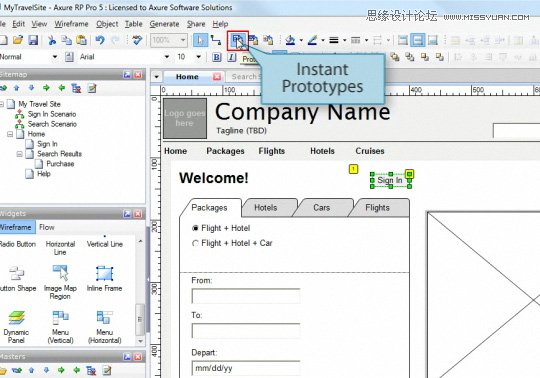Pop out the Sitemap panel
540x378 pixels.
point(127,75)
